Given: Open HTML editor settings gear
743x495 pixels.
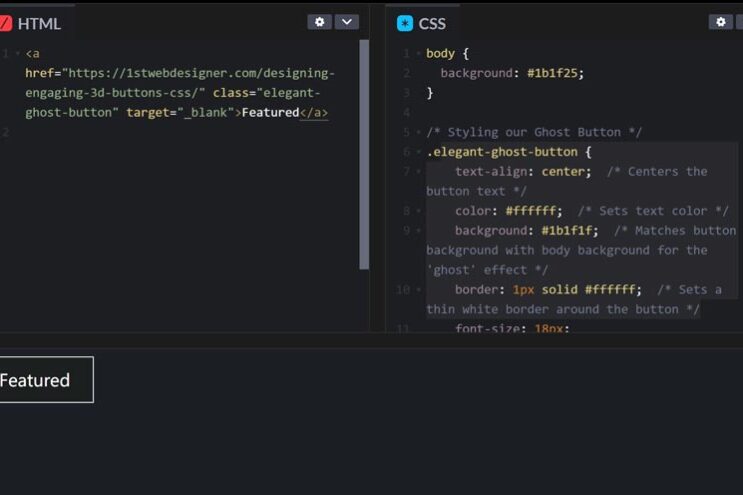Looking at the screenshot, I should tap(319, 22).
